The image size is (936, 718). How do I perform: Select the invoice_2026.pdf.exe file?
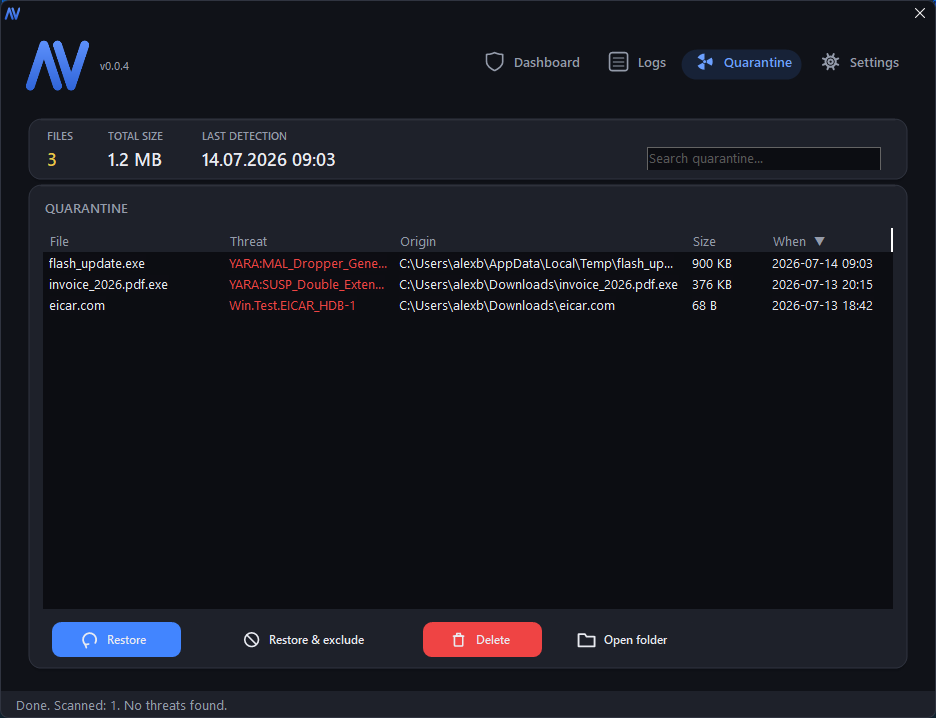point(108,285)
